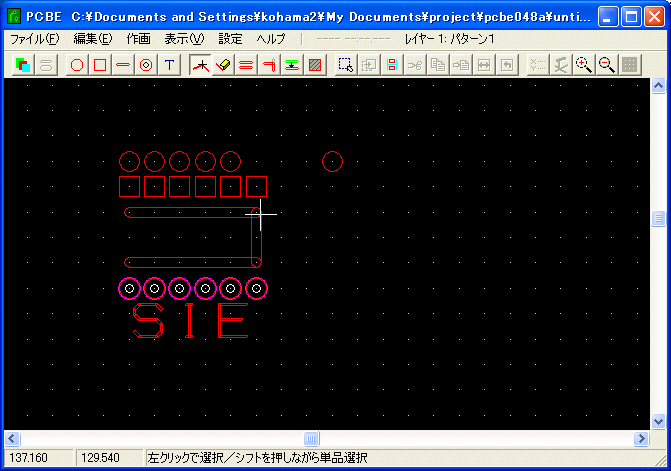Click the zoom out magnifier
This screenshot has width=671, height=471.
coord(606,65)
